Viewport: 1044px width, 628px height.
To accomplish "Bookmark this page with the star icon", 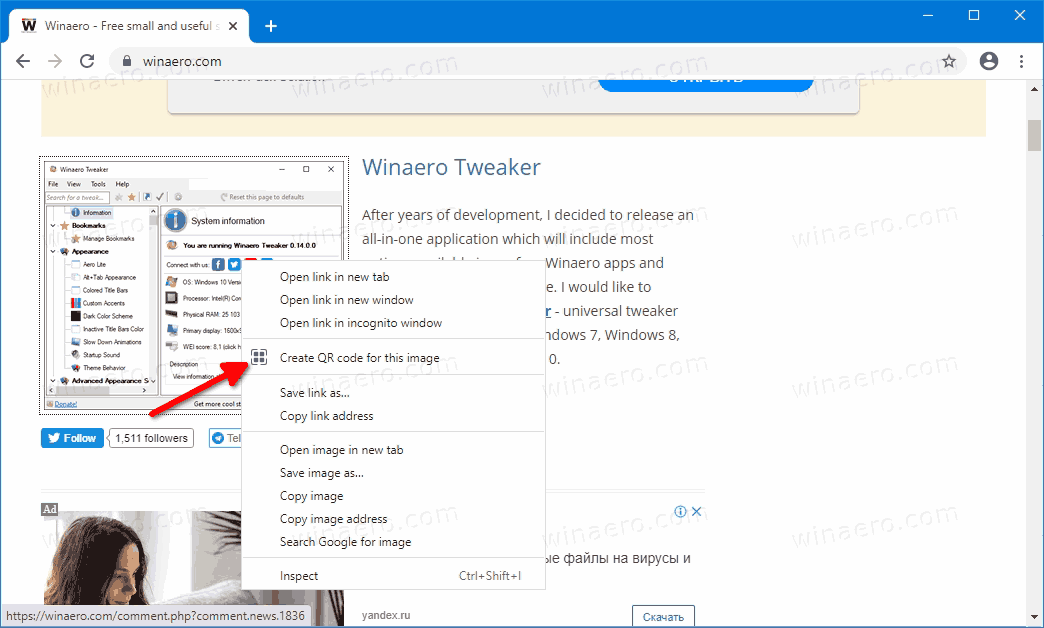I will pos(949,61).
